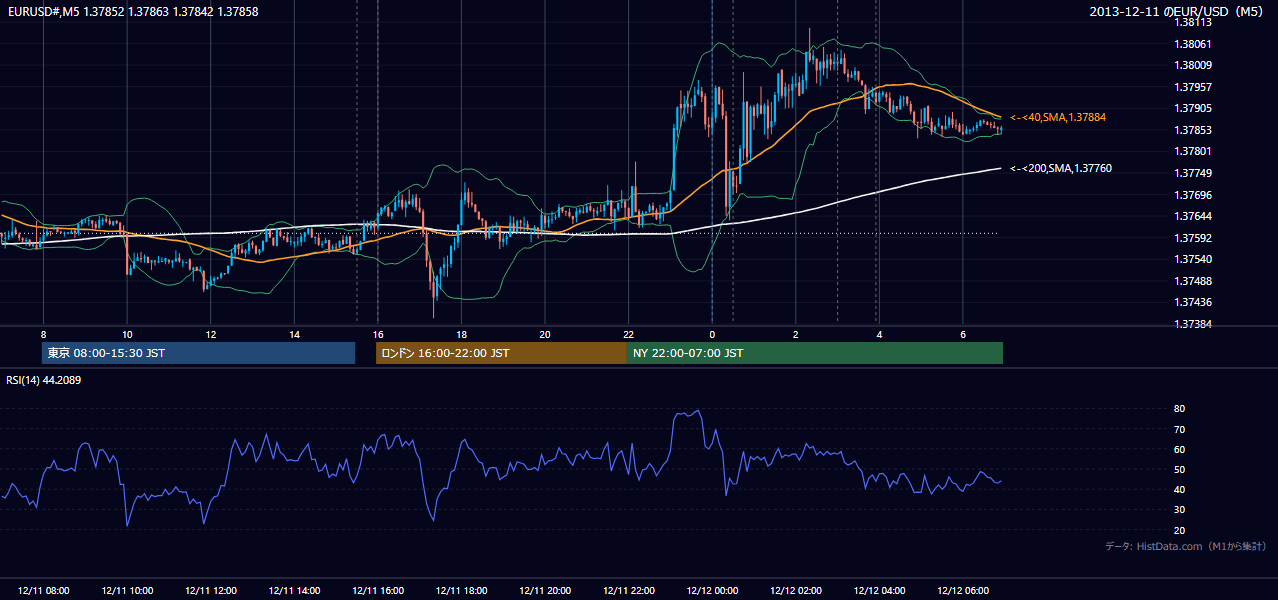Click RSI scale value 50

click(x=1179, y=469)
